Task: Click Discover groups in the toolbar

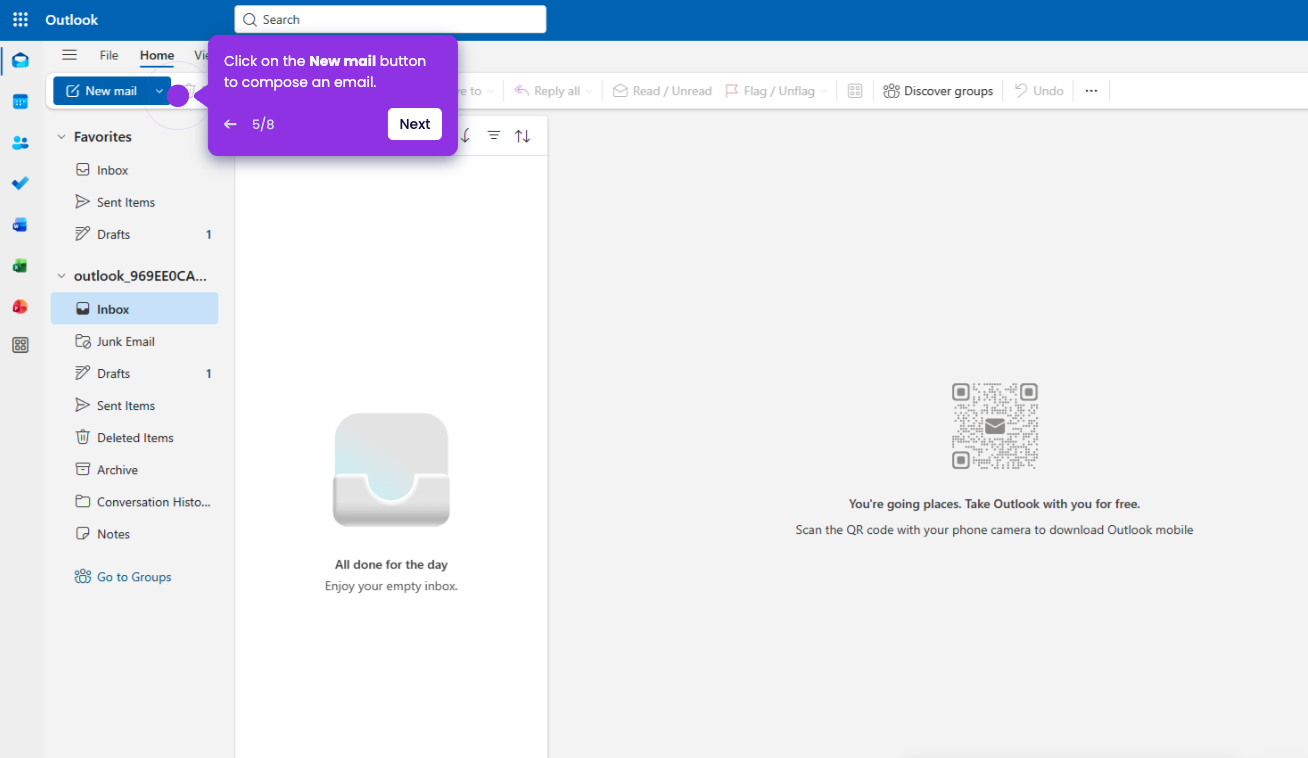Action: pos(938,91)
